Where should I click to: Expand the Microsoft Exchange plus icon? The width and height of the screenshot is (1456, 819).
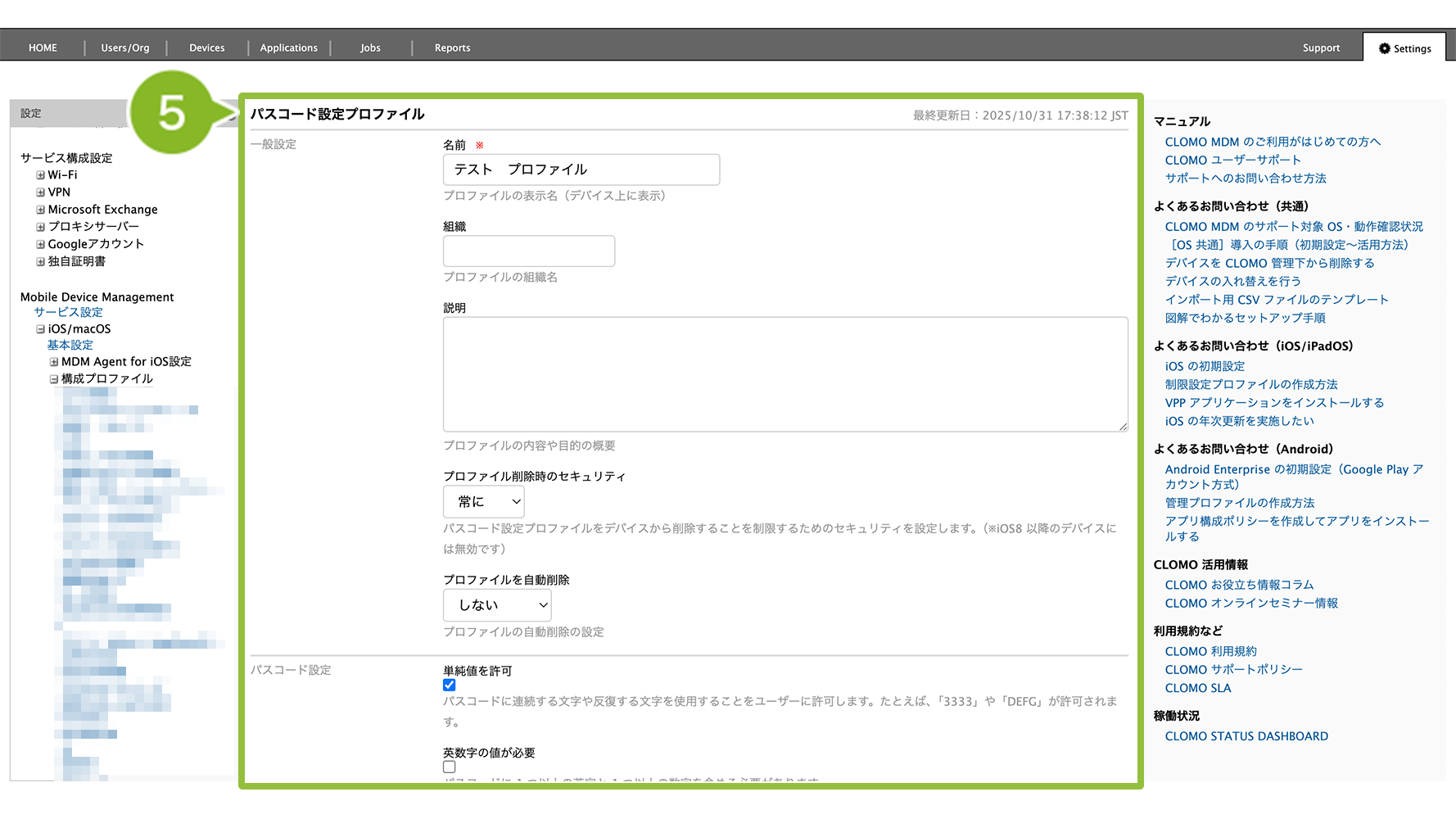pos(40,210)
